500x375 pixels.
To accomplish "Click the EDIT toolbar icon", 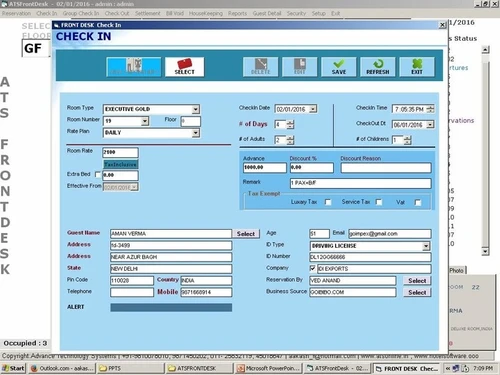I will [299, 67].
